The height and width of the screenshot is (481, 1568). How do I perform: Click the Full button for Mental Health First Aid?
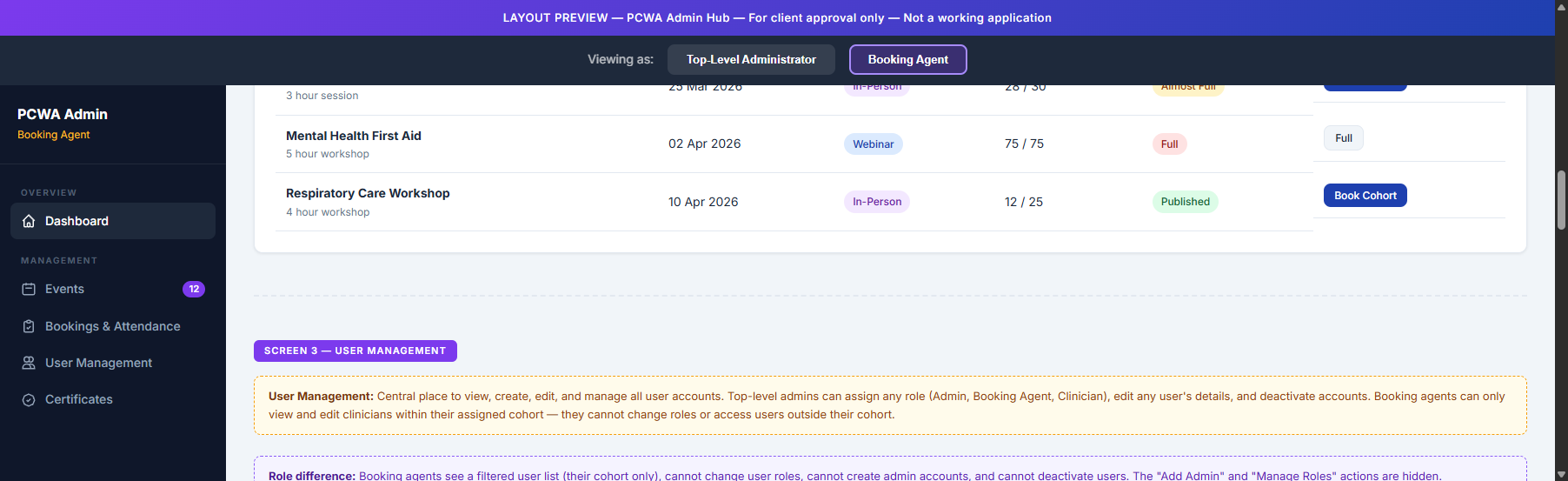(1344, 137)
